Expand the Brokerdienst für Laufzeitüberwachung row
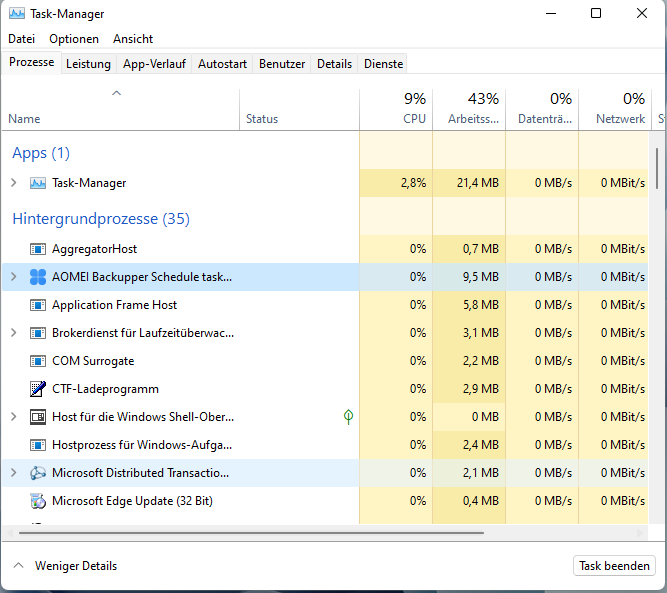Image resolution: width=667 pixels, height=593 pixels. click(13, 333)
